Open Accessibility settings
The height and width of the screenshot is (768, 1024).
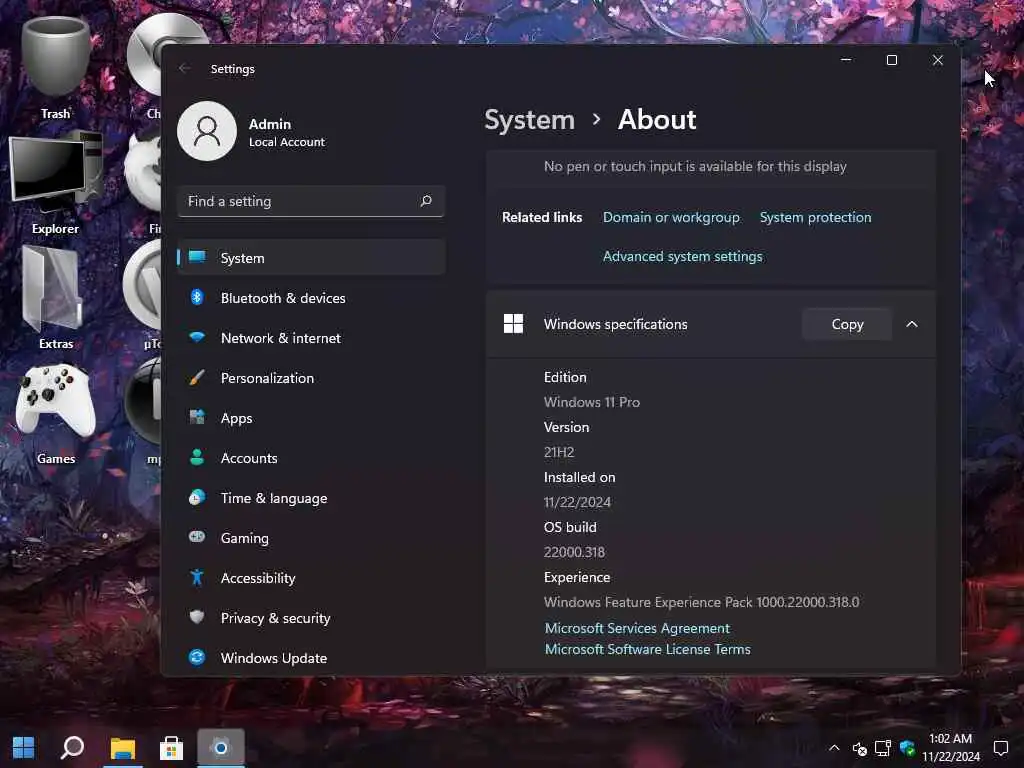tap(312, 578)
